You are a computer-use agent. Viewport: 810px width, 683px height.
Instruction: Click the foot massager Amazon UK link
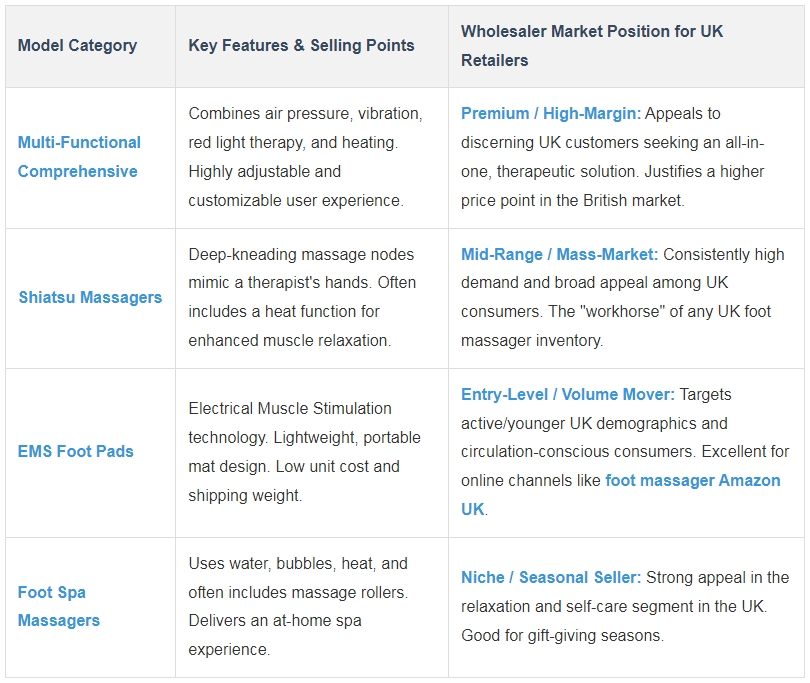click(x=620, y=495)
